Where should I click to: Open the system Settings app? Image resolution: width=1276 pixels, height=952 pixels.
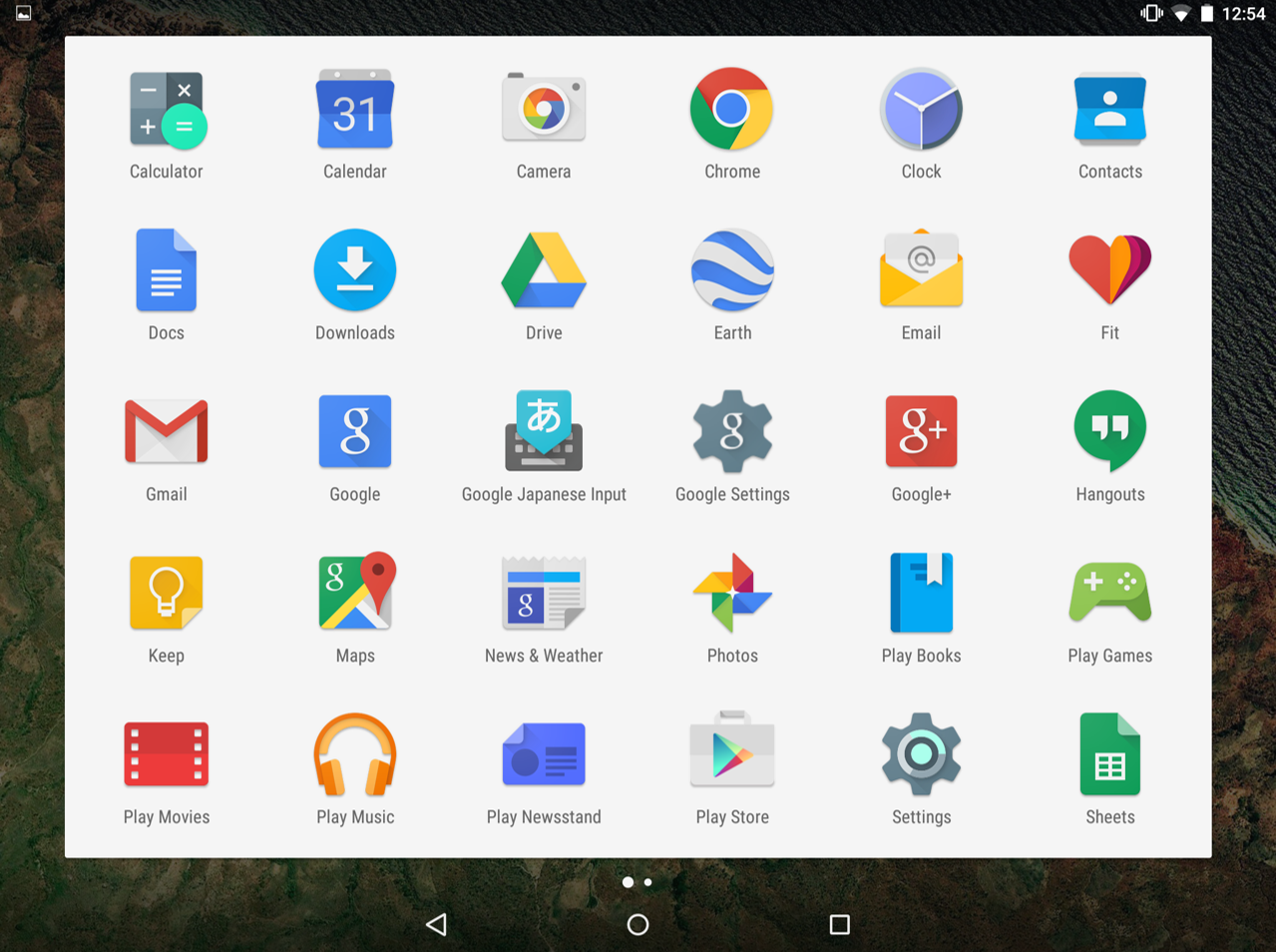point(921,754)
